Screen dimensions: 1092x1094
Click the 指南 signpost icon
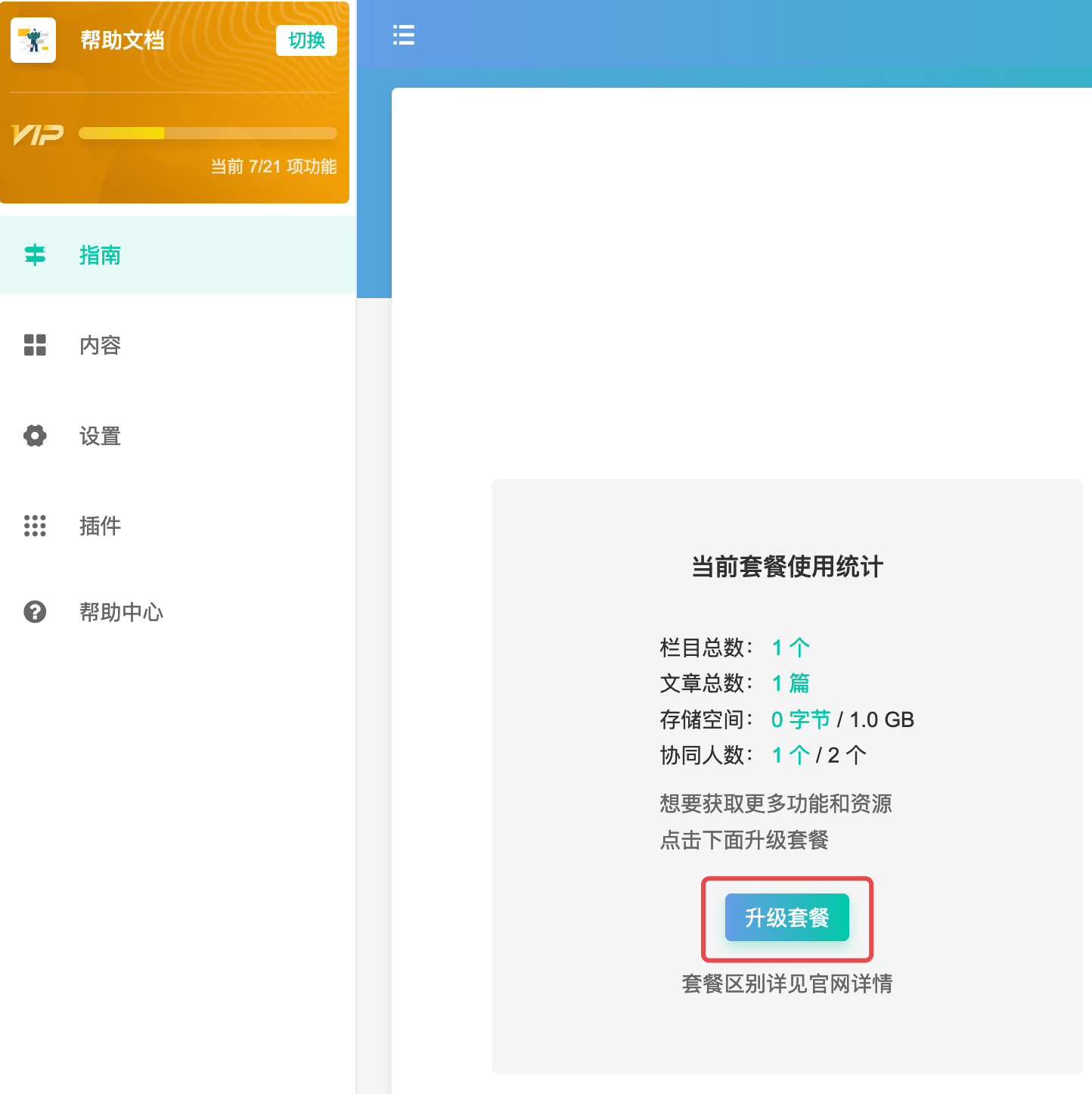[35, 255]
